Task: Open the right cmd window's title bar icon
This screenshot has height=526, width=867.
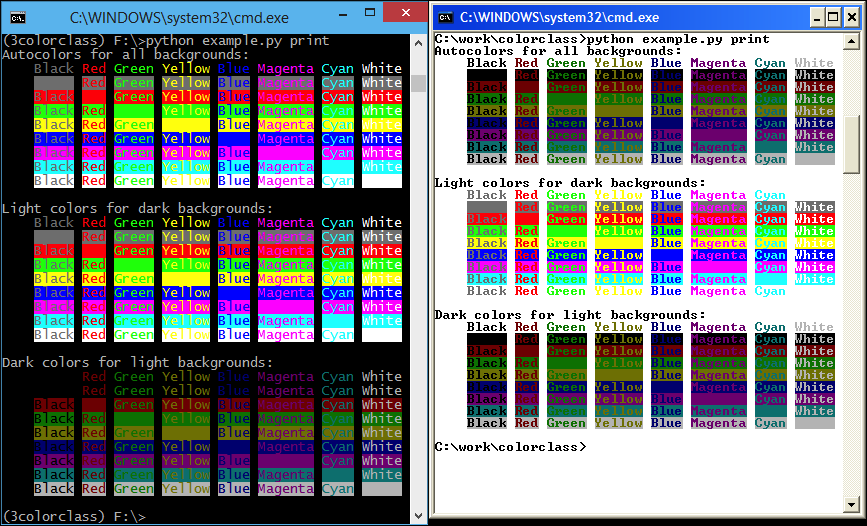Action: click(446, 17)
